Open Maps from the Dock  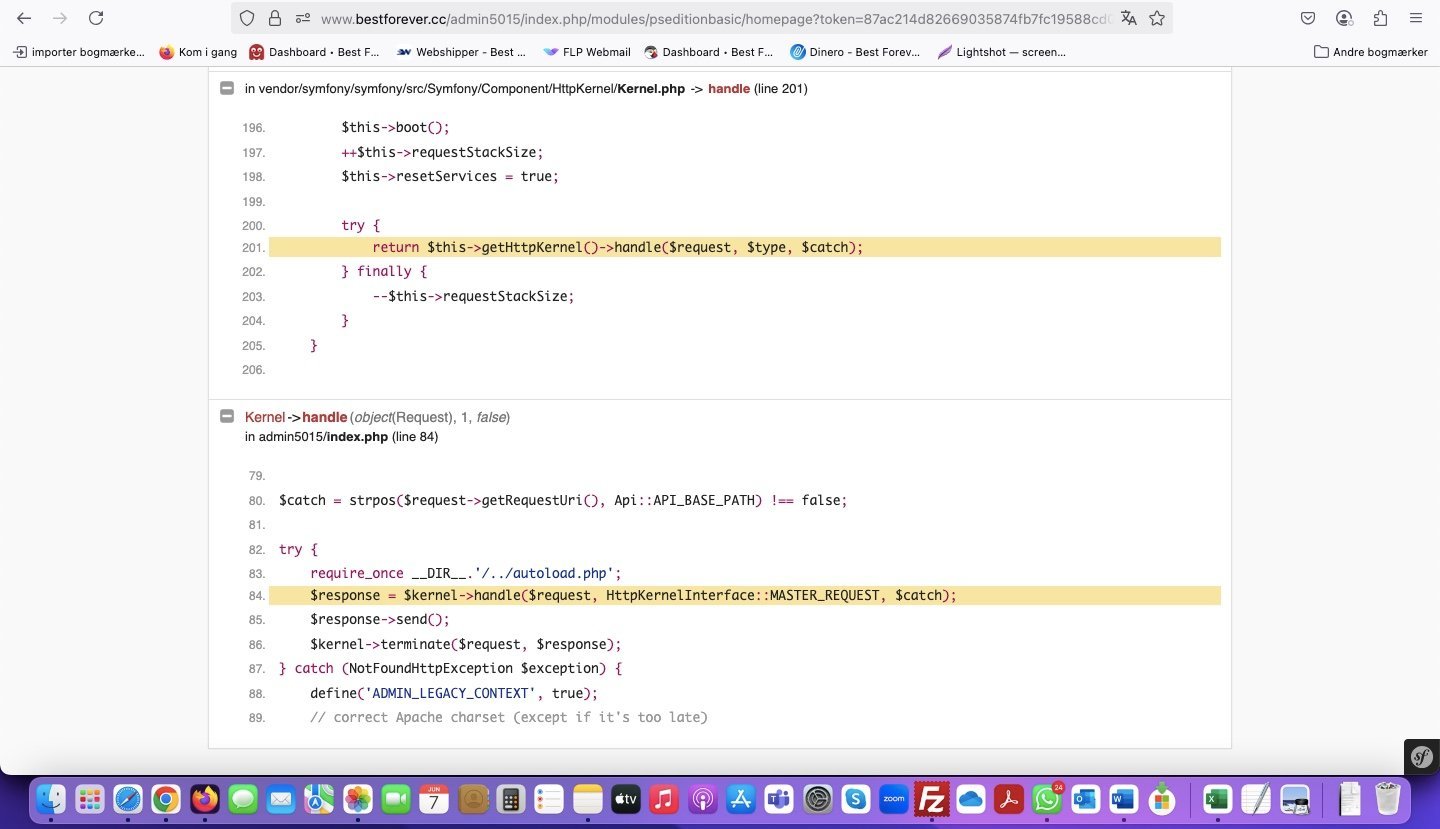pos(320,799)
